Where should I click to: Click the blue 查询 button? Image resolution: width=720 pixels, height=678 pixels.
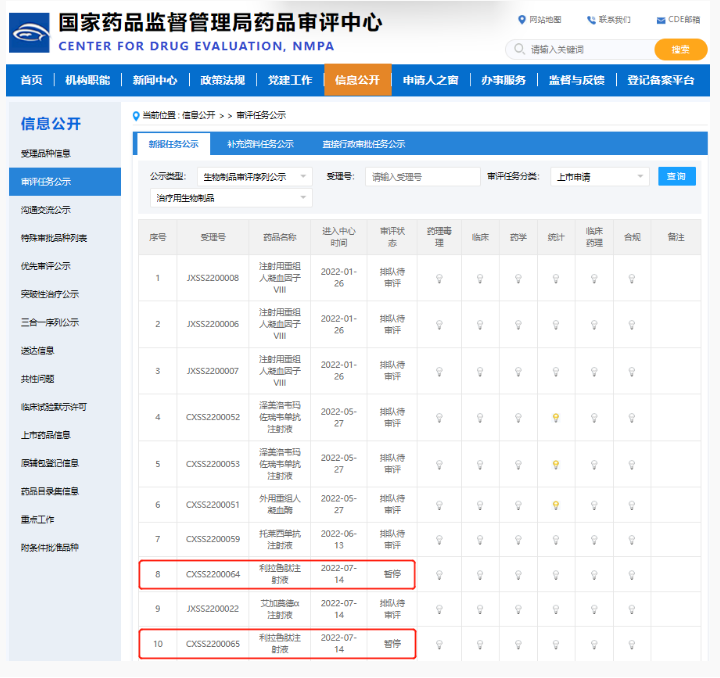coord(676,176)
